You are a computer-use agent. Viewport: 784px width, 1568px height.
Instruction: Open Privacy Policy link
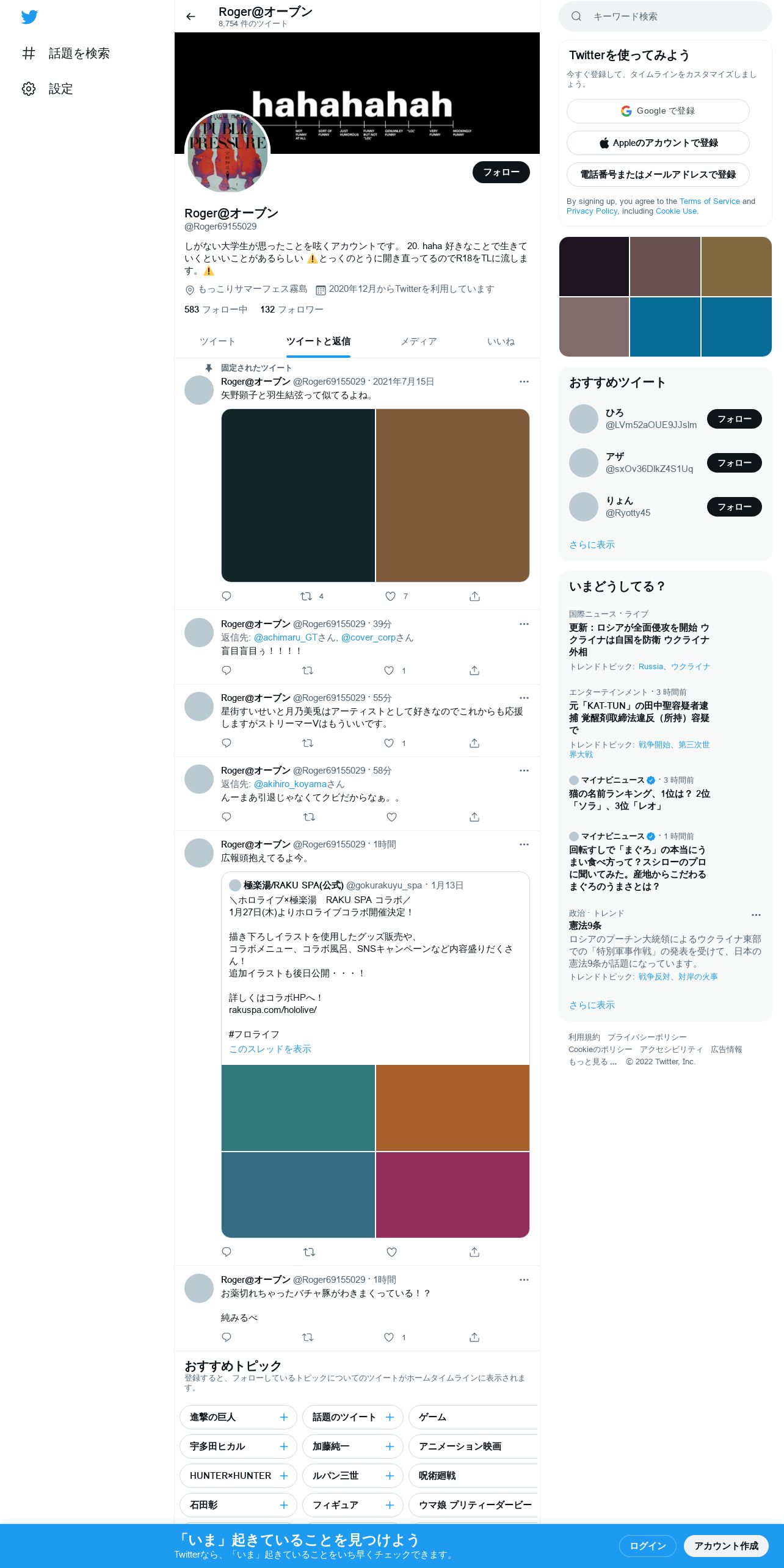(x=592, y=211)
